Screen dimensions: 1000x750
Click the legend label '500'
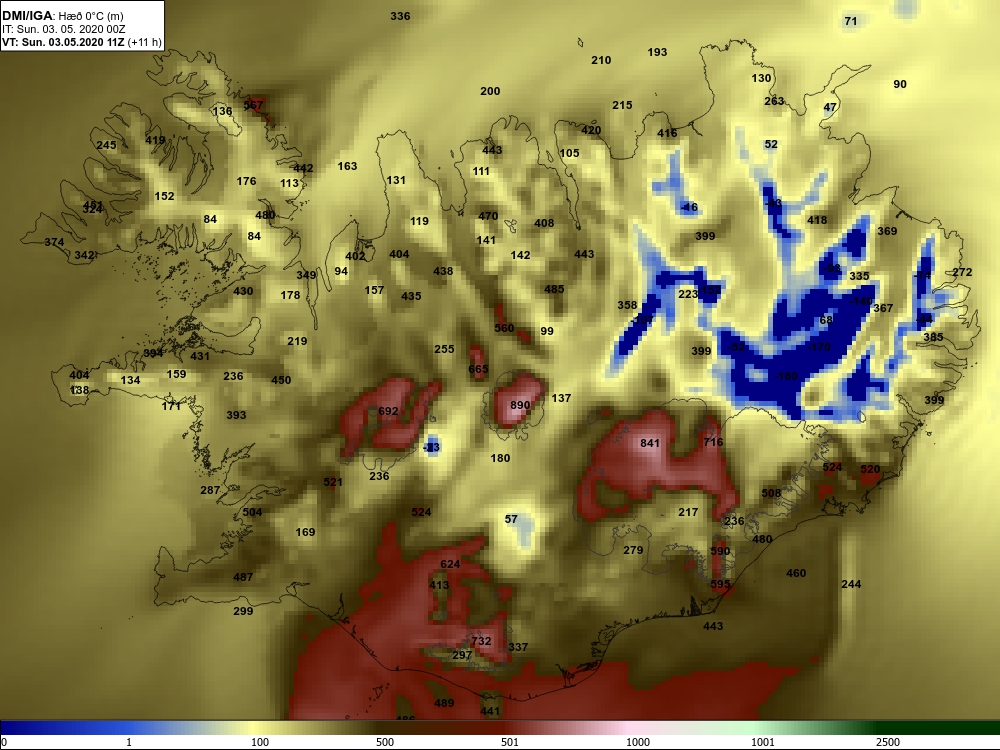(385, 742)
